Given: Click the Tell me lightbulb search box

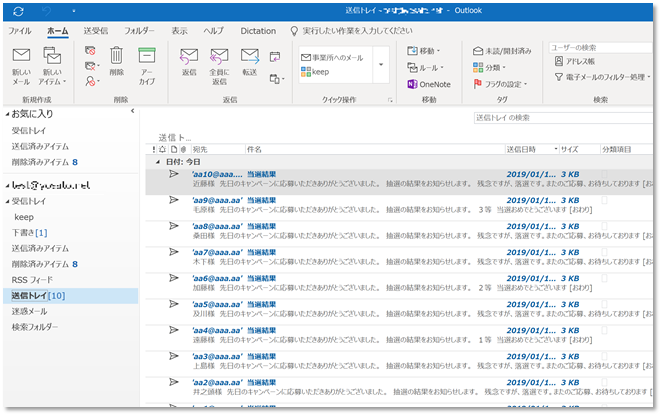Looking at the screenshot, I should coord(351,31).
